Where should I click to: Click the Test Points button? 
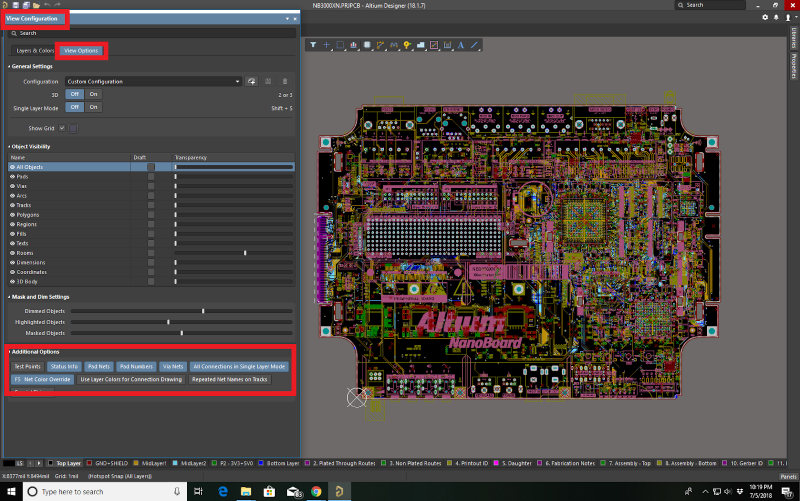27,367
